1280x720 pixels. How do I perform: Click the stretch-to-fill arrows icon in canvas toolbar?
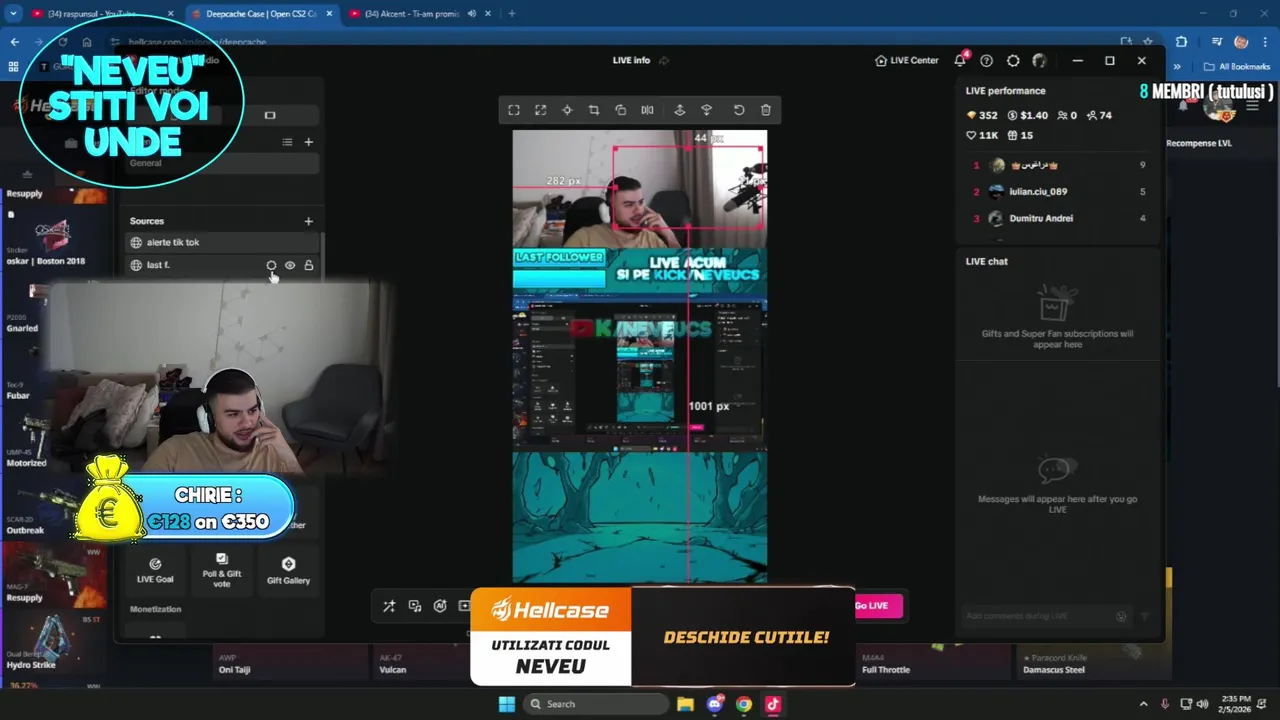click(x=540, y=110)
